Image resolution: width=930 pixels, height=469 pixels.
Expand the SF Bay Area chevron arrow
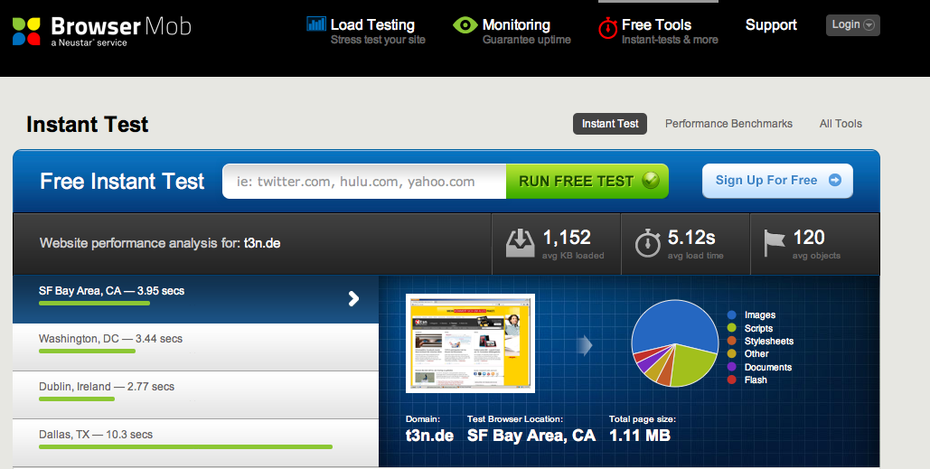tap(353, 298)
